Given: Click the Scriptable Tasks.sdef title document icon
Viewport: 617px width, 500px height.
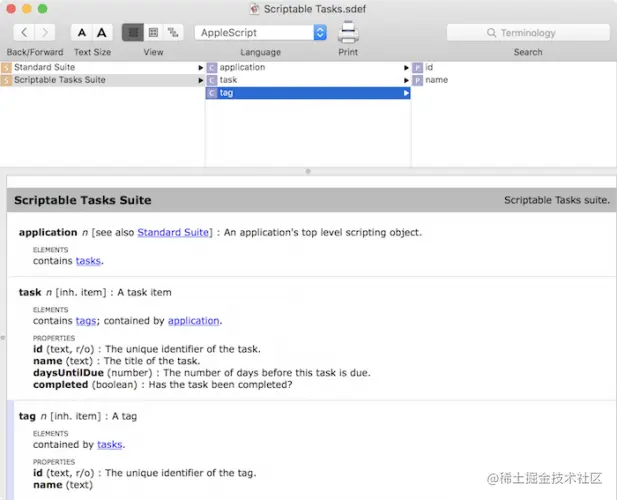Looking at the screenshot, I should pos(255,9).
